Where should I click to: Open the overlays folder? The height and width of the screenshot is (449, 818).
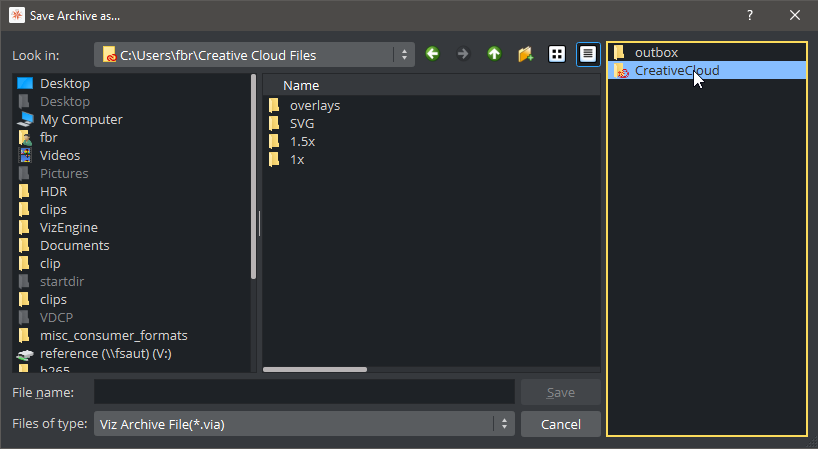[315, 105]
